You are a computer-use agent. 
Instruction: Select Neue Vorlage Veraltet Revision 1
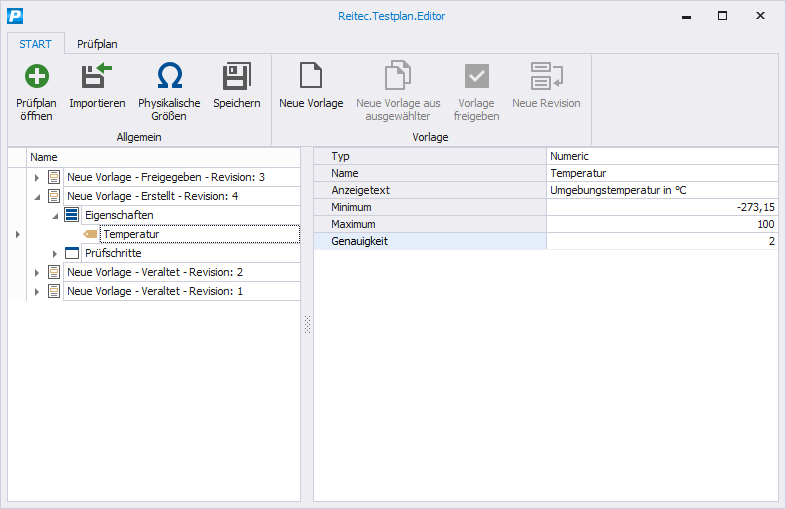pos(155,291)
